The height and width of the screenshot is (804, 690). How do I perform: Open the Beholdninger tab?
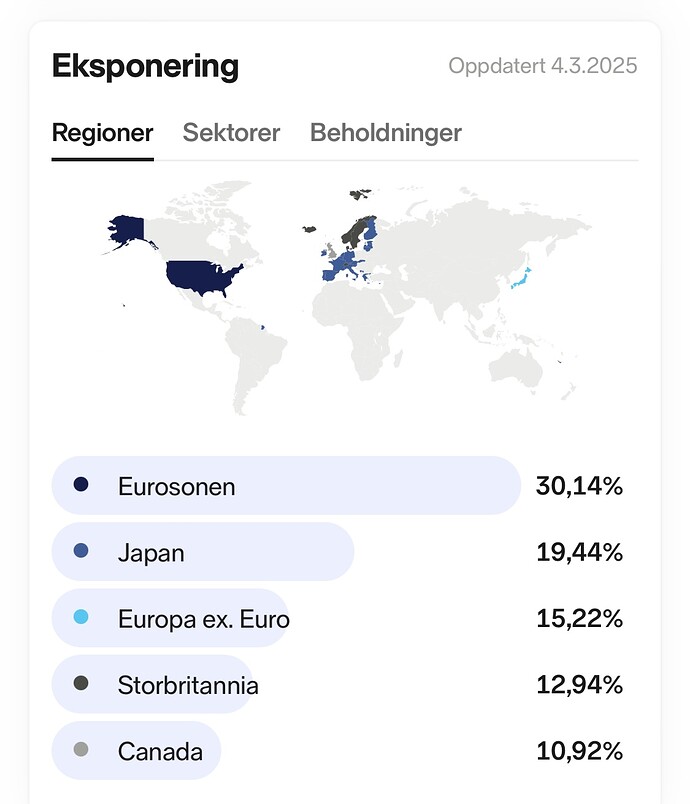click(x=385, y=133)
